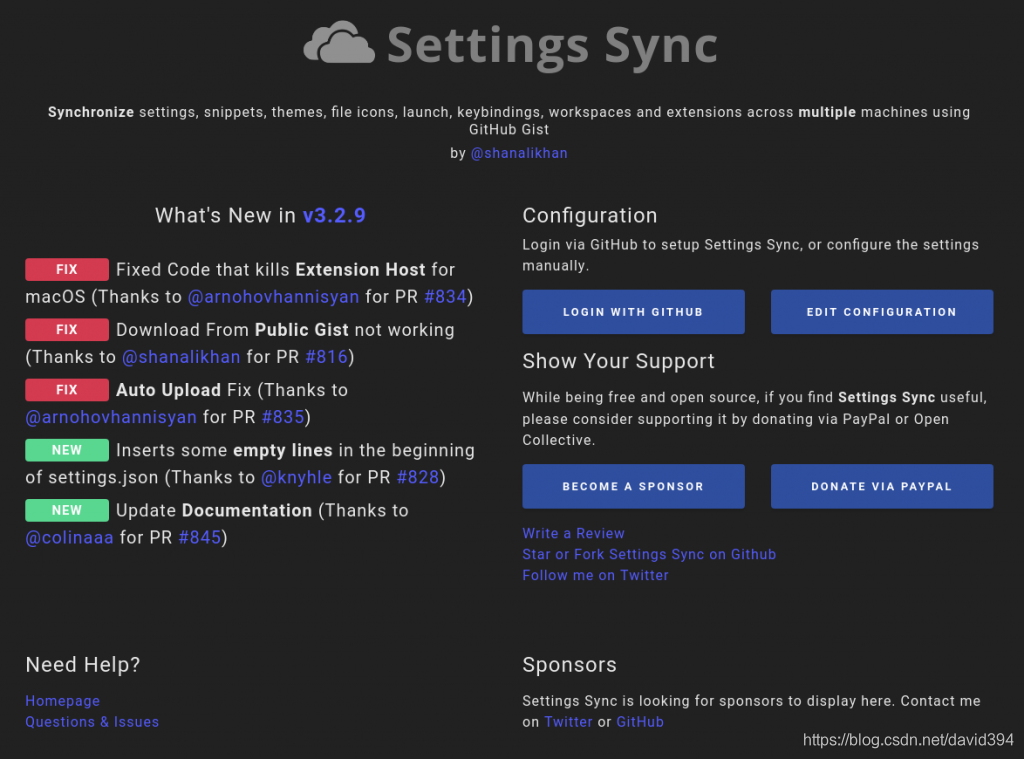Click the Donate via PayPal button
Viewport: 1024px width, 759px height.
coord(882,486)
